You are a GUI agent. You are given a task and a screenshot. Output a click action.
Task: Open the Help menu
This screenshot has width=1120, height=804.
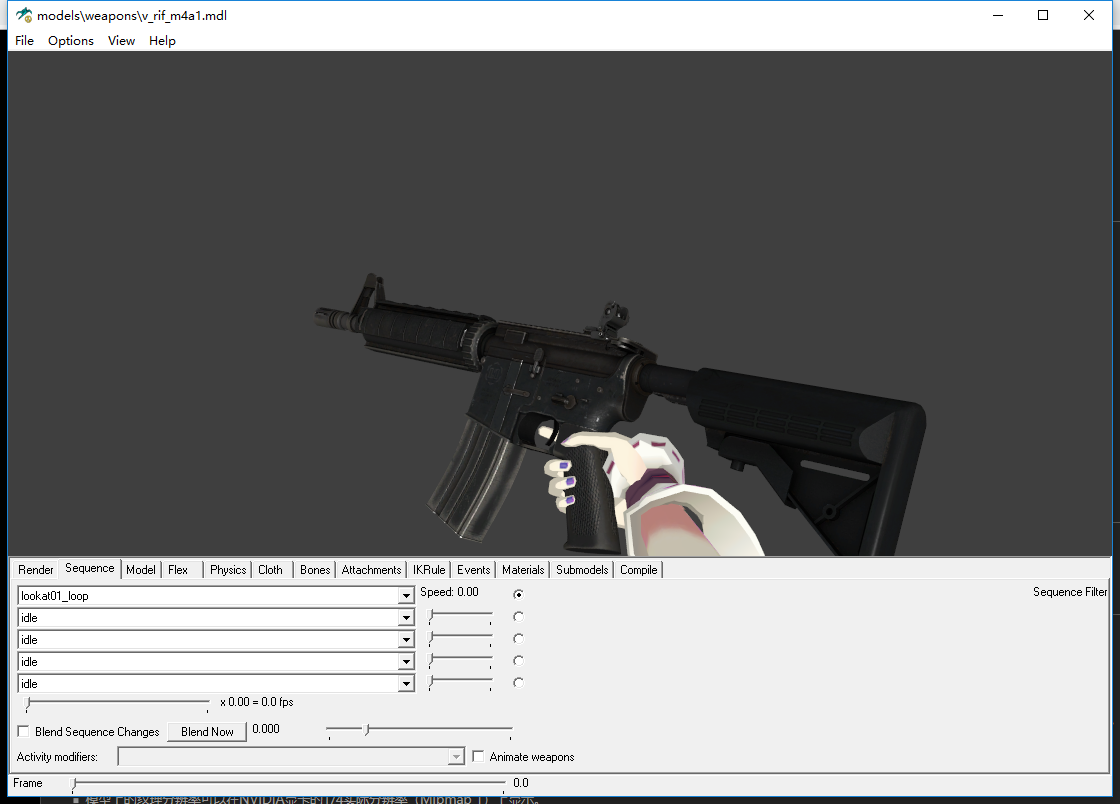[162, 41]
